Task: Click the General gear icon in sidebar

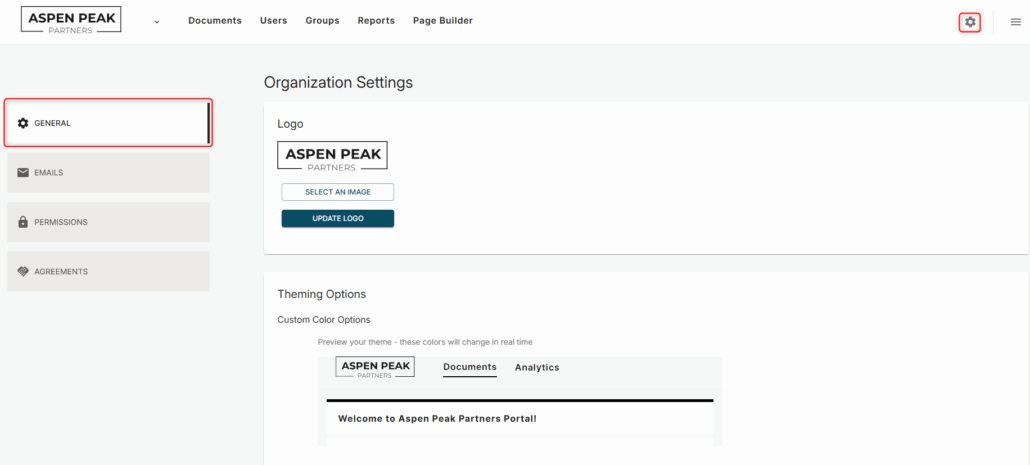Action: click(23, 123)
